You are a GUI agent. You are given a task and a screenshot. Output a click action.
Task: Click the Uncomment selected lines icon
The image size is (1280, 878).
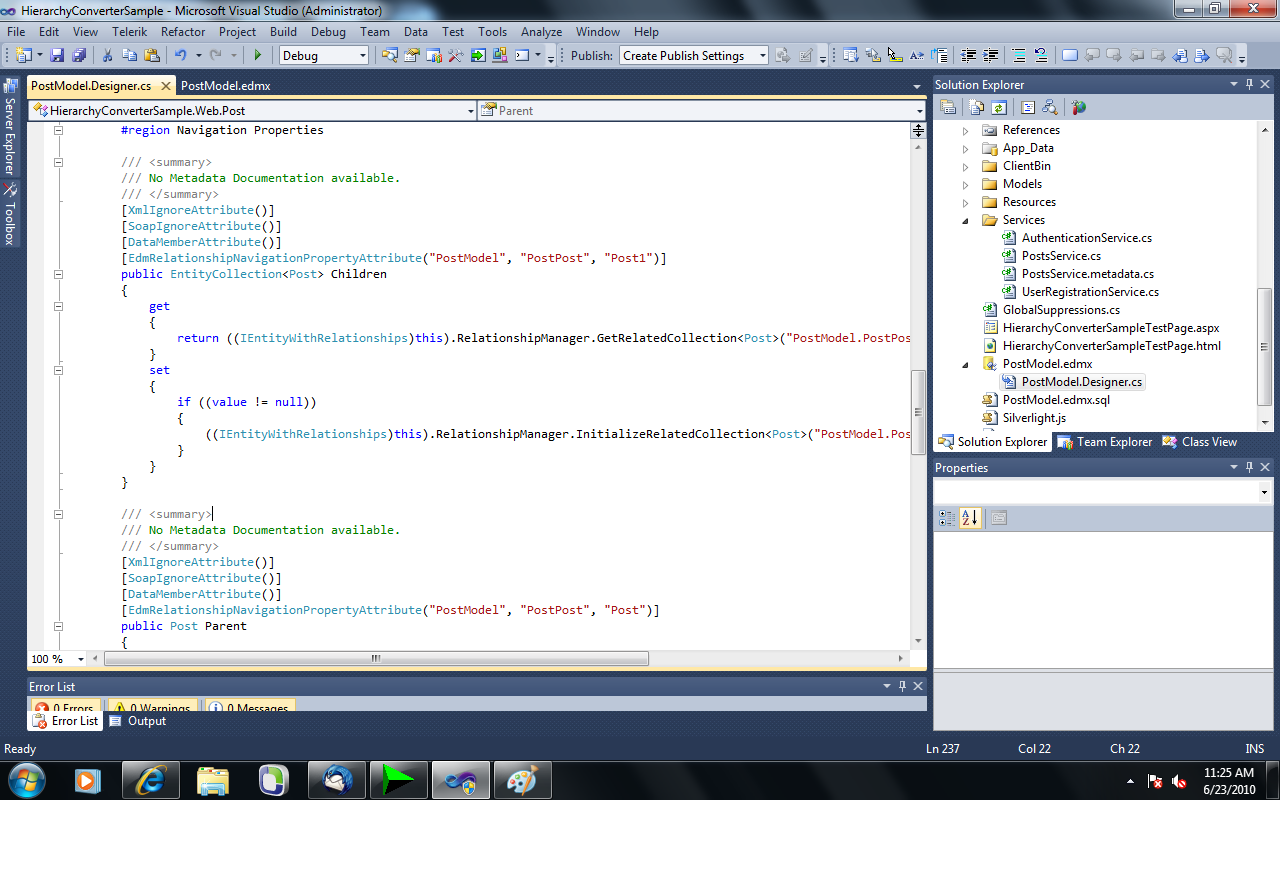[x=1041, y=55]
